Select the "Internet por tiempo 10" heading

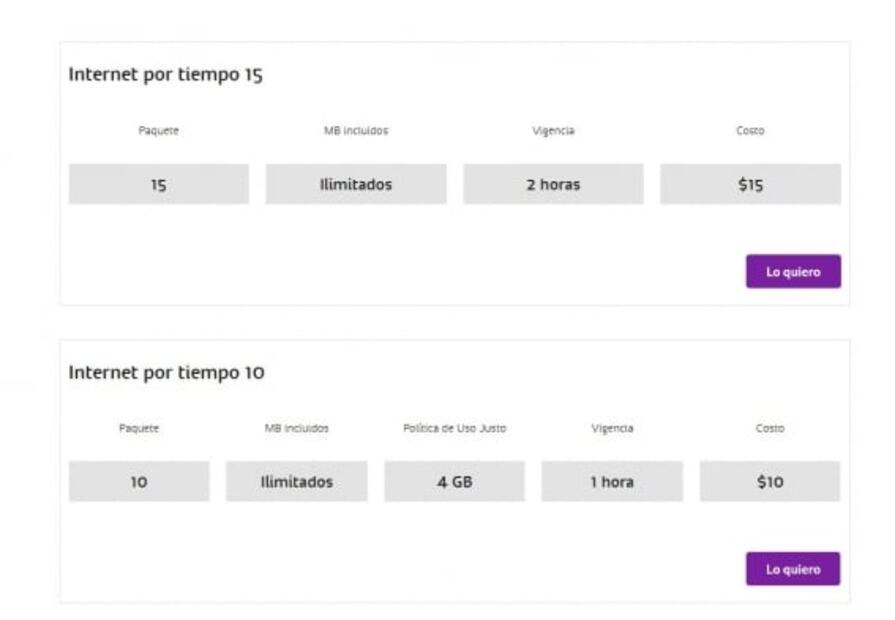166,372
